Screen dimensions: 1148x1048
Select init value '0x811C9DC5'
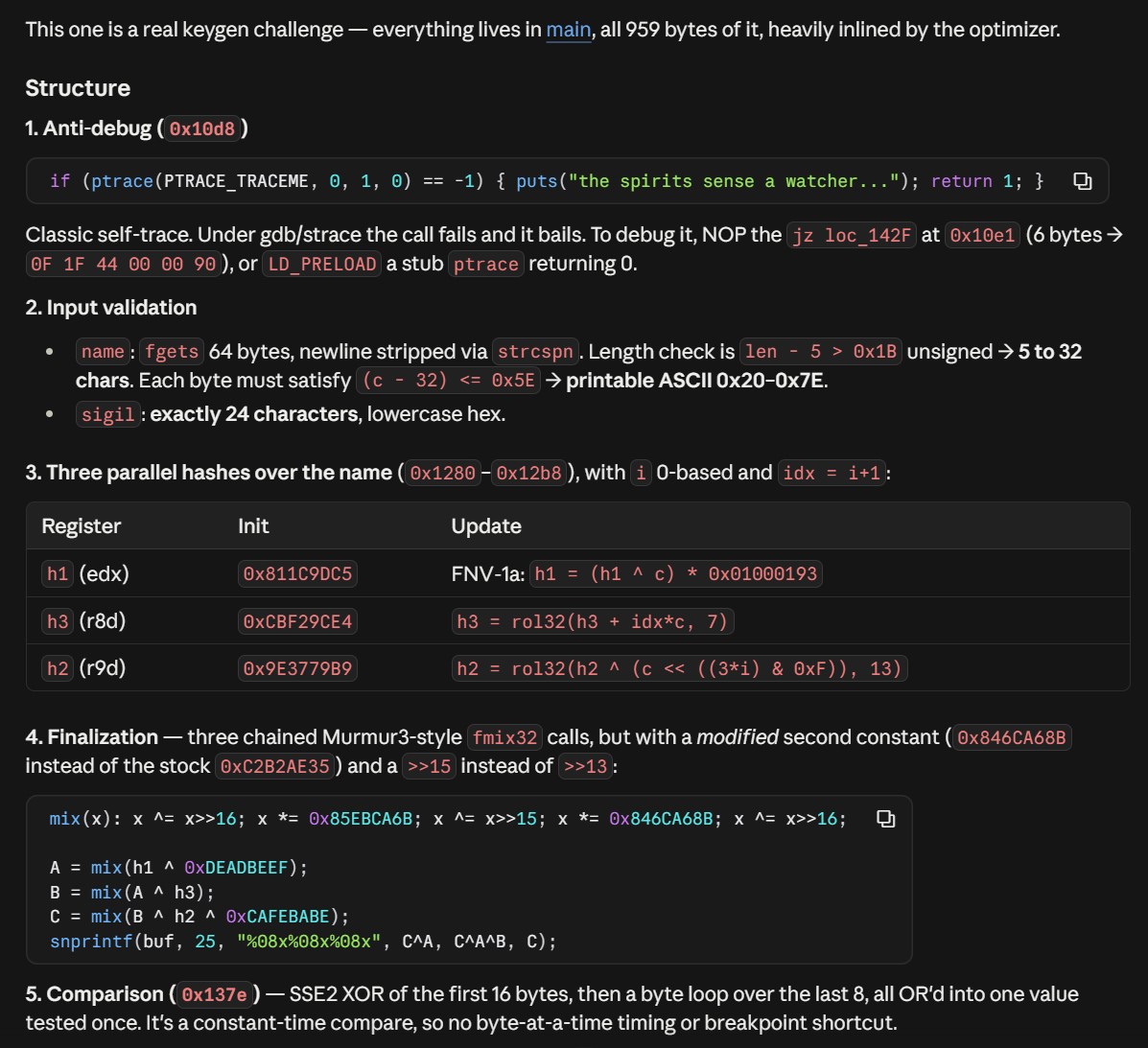[297, 573]
